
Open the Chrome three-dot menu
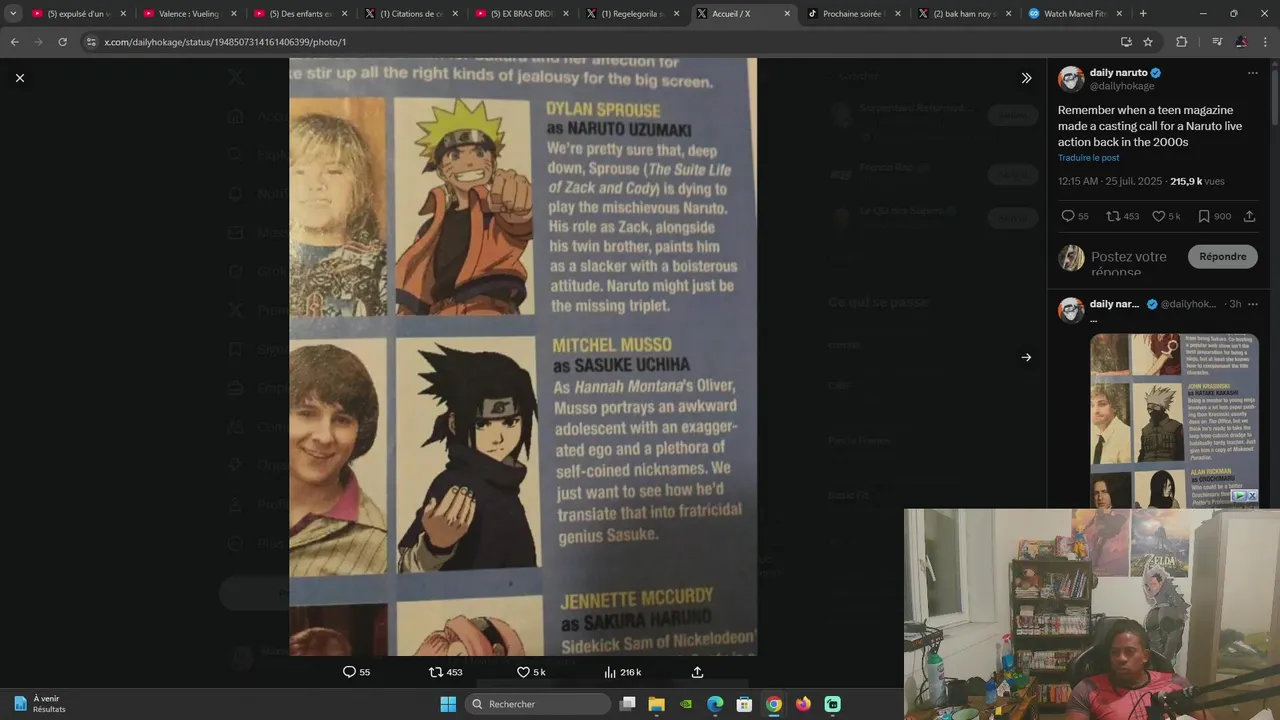1266,42
